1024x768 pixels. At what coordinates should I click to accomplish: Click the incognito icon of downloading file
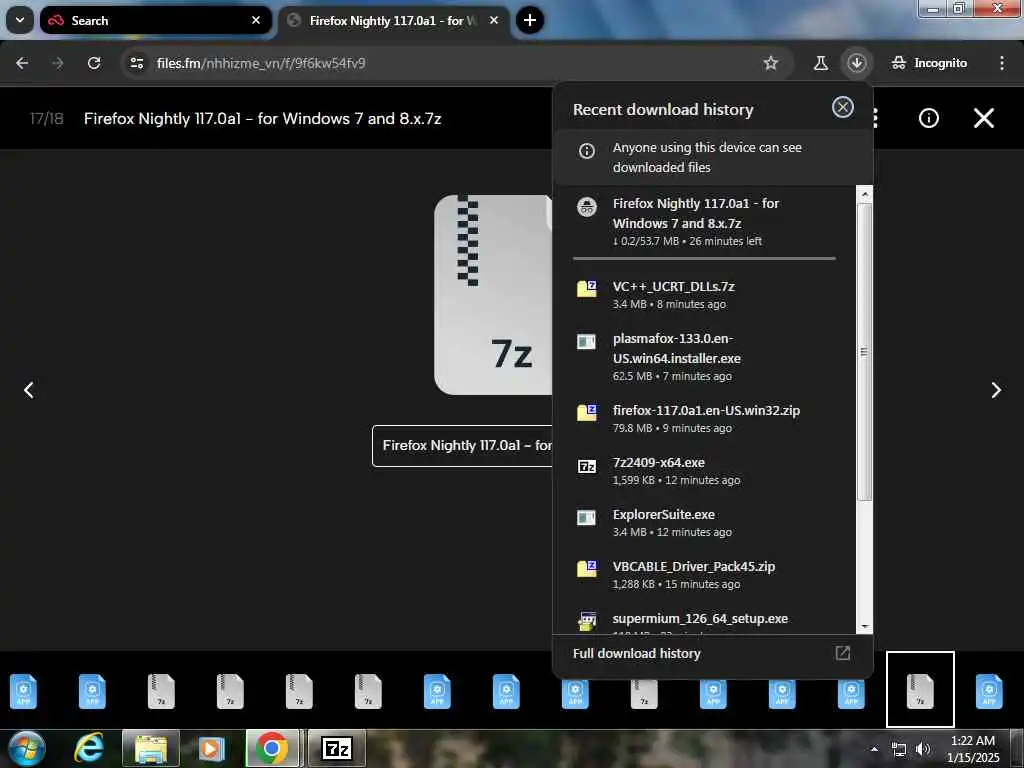(587, 207)
